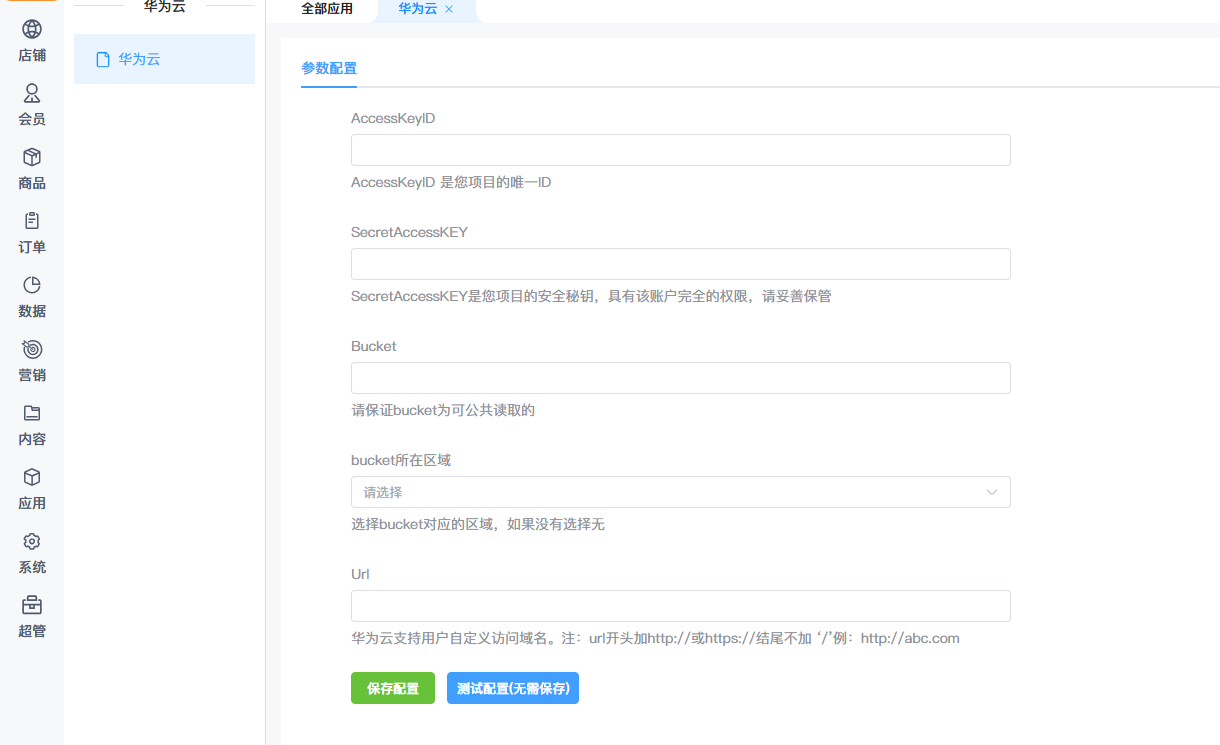Open the bucket所在区域 请选择 dropdown
This screenshot has width=1220, height=745.
[680, 492]
